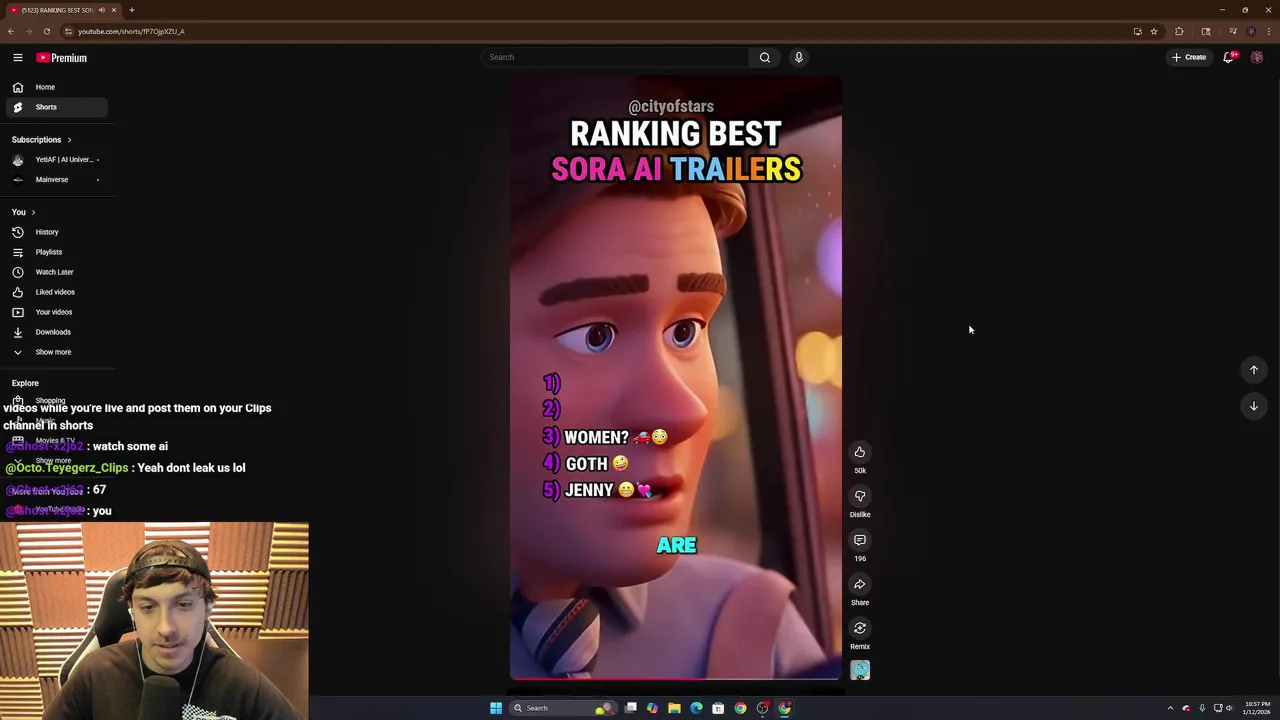The image size is (1280, 720).
Task: Open Task View on the taskbar
Action: [631, 708]
